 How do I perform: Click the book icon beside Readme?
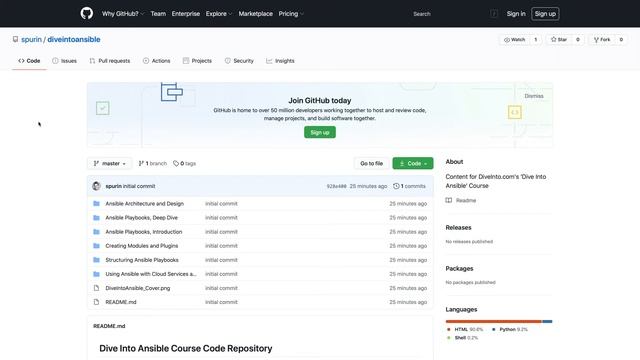(449, 200)
